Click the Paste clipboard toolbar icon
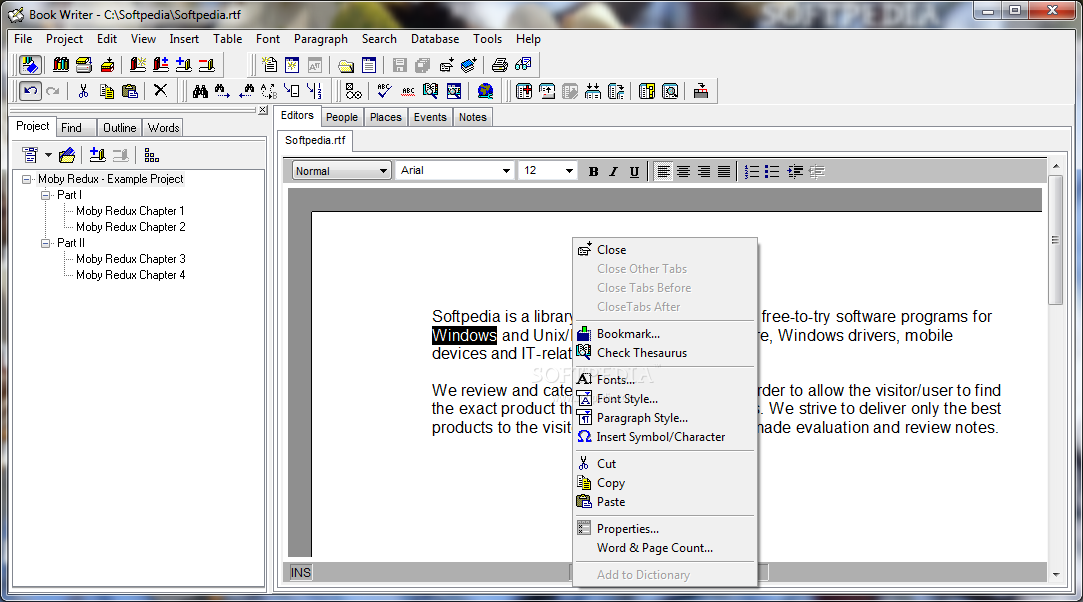The image size is (1083, 602). point(130,91)
